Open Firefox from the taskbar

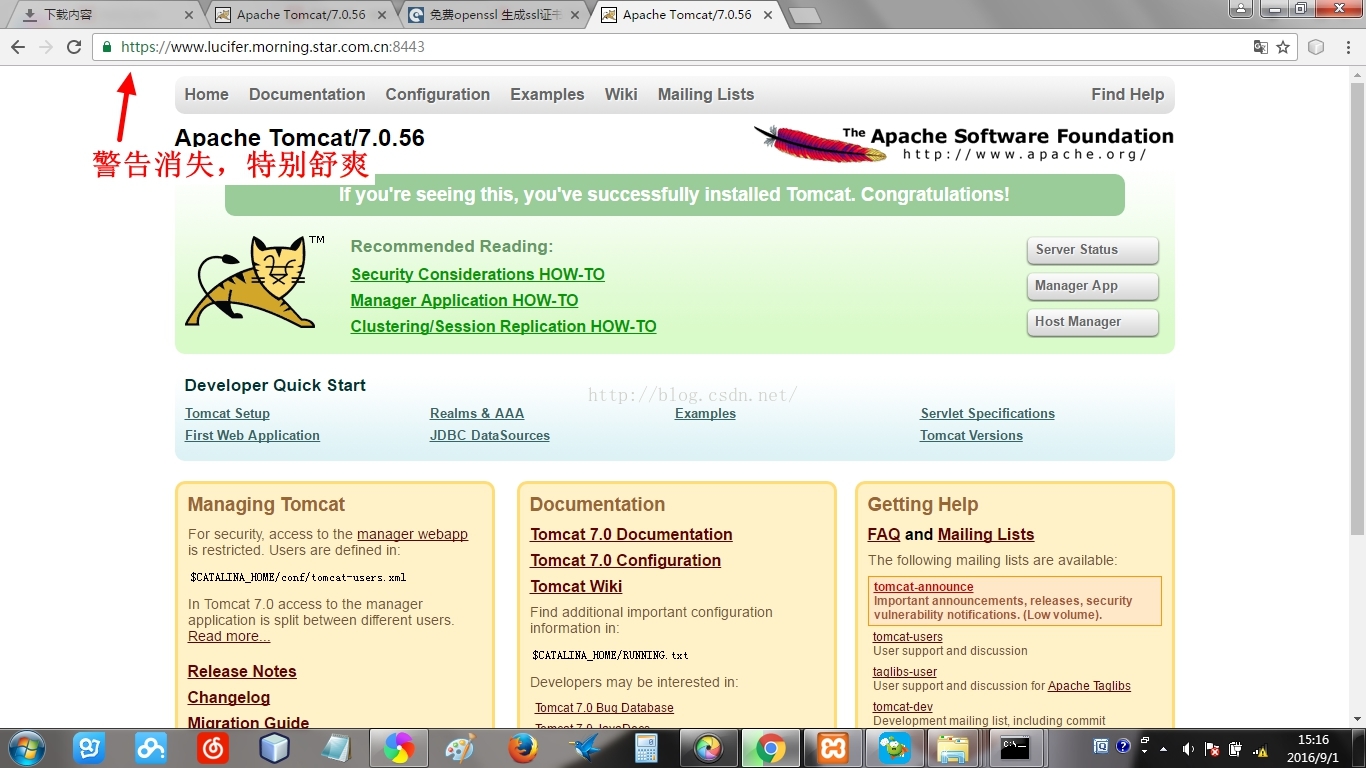(522, 748)
